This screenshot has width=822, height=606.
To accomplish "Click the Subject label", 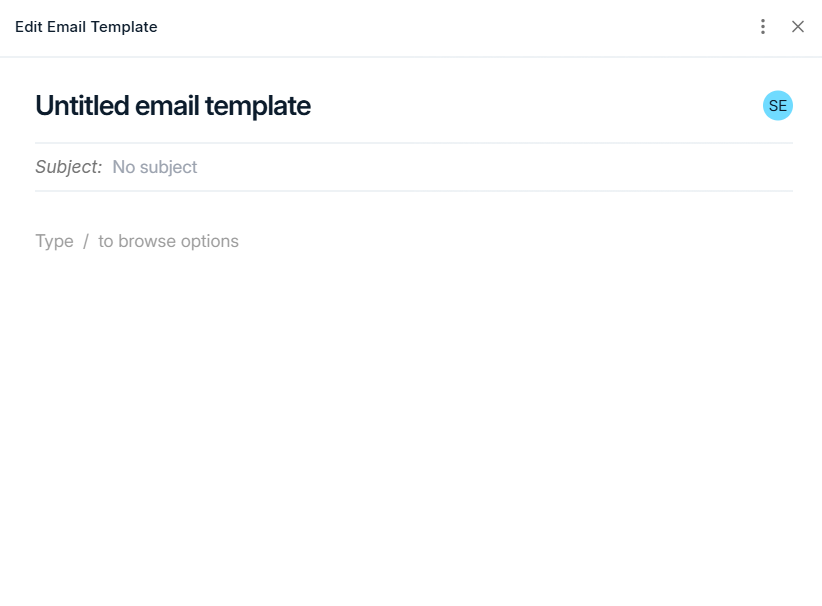I will point(68,167).
